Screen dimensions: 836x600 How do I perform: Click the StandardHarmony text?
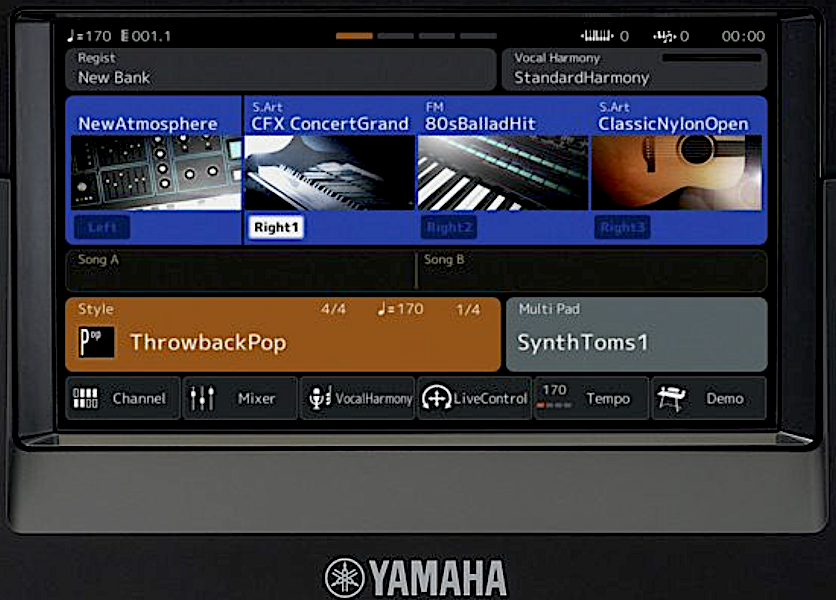tap(582, 78)
